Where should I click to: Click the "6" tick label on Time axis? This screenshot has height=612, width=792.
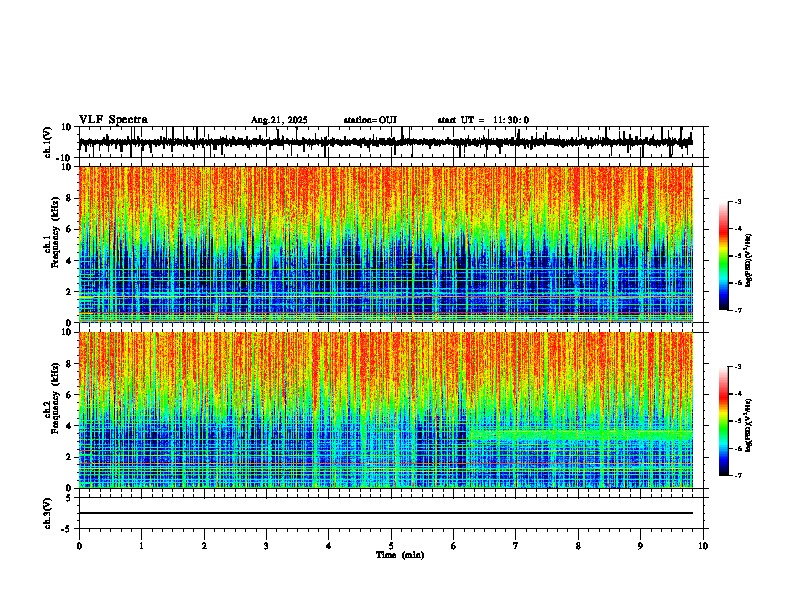coord(453,546)
